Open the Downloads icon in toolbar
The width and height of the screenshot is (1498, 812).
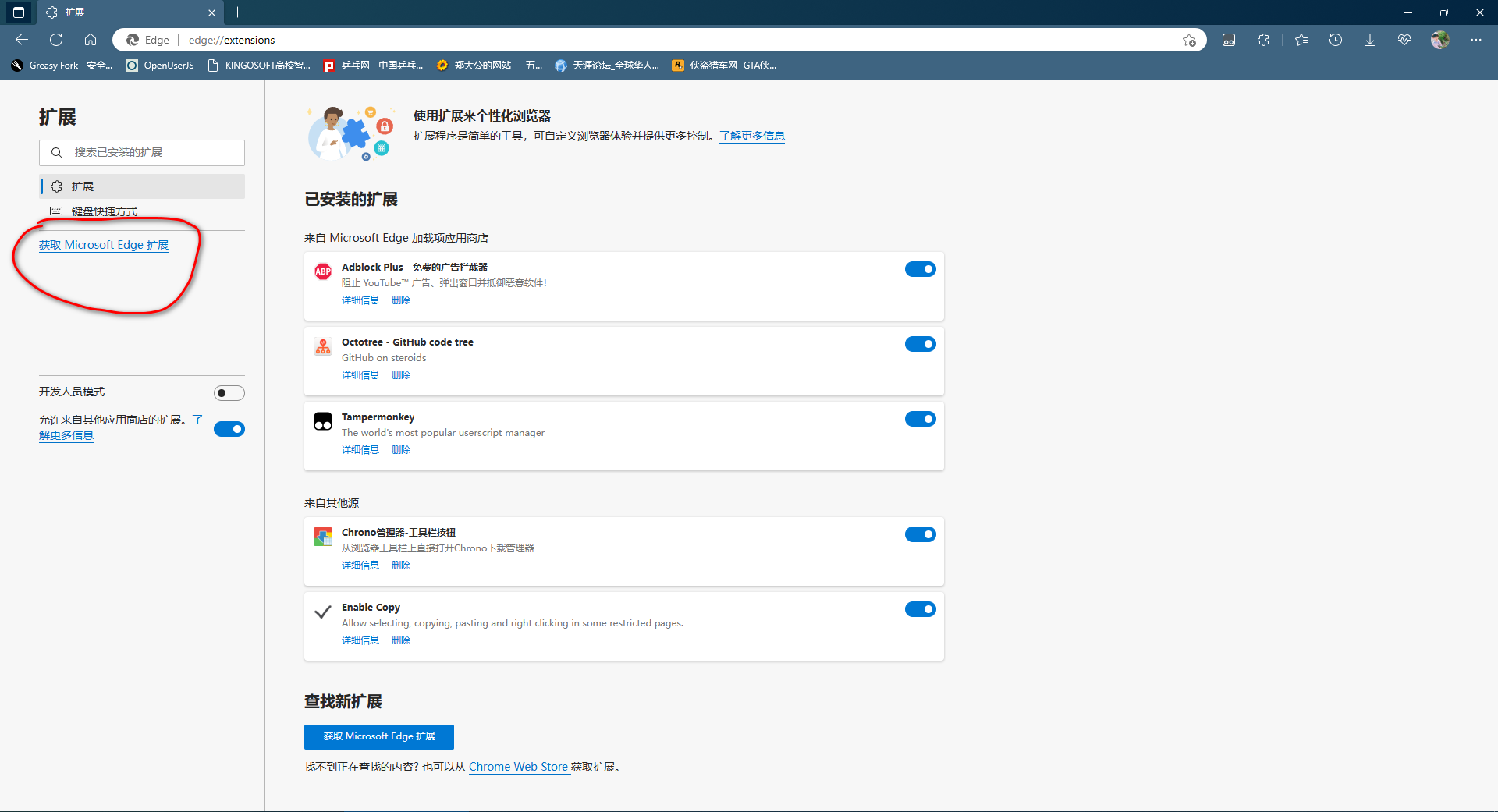pos(1370,40)
